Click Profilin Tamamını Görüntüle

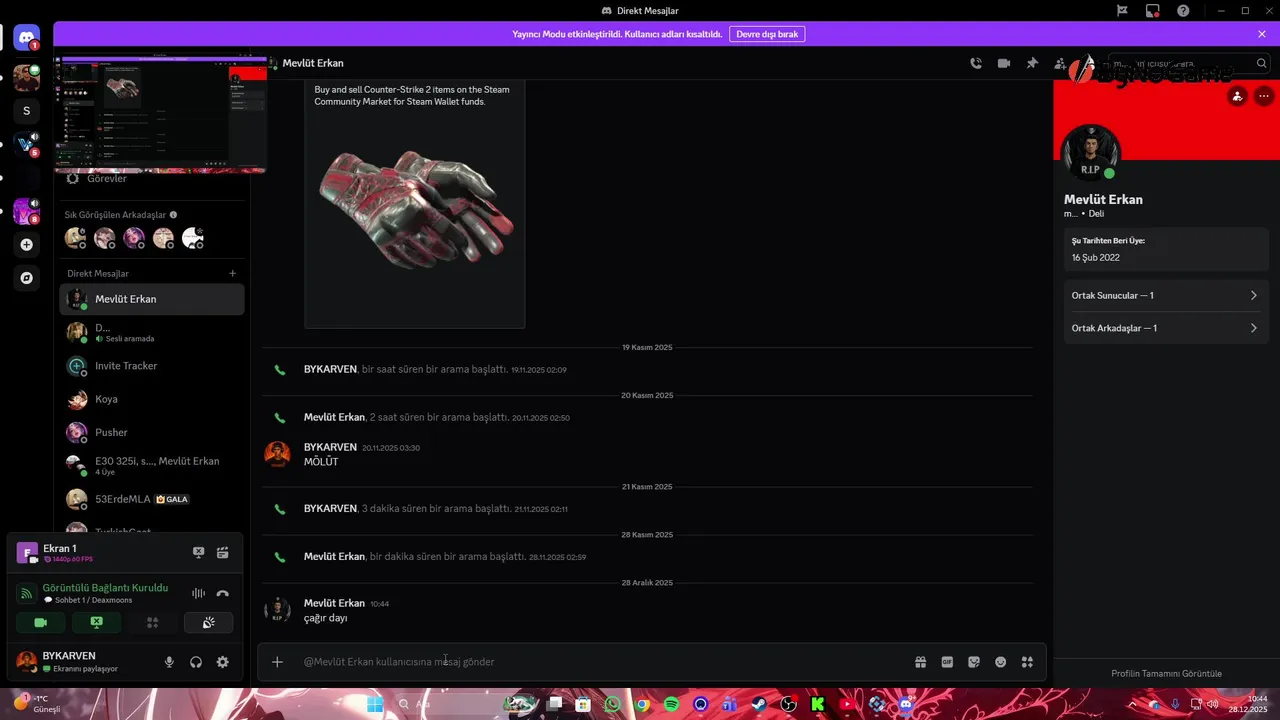tap(1166, 673)
